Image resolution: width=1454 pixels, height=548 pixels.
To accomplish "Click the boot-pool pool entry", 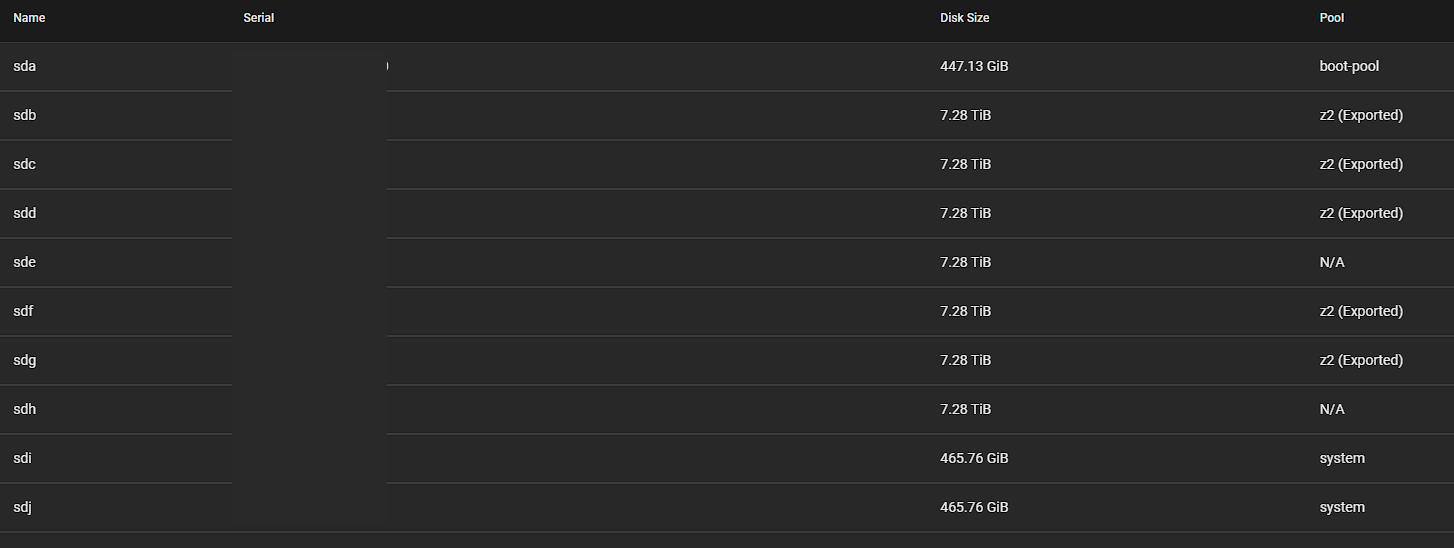I will click(x=1349, y=66).
